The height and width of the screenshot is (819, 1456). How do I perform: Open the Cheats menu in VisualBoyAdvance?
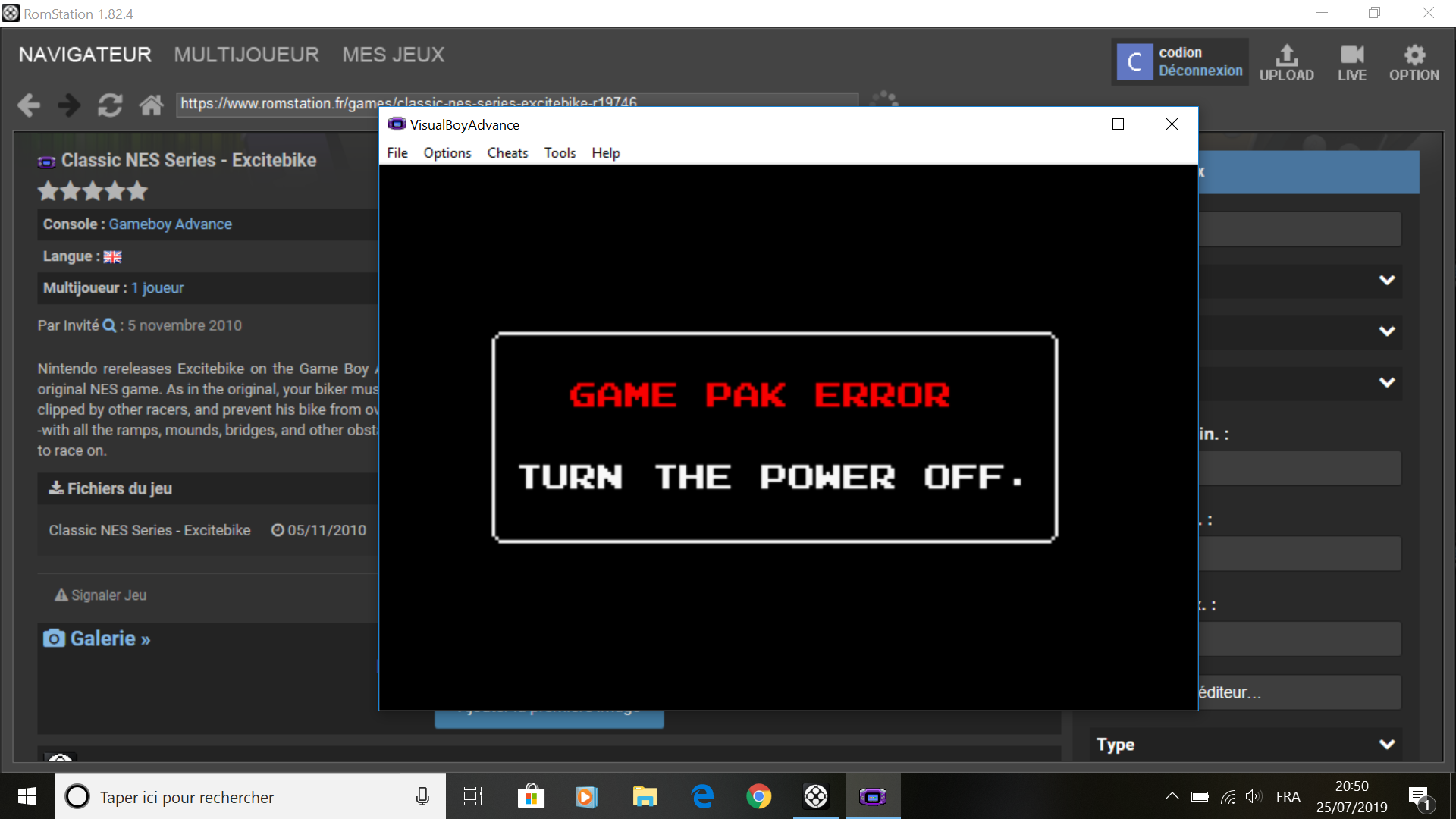tap(507, 153)
